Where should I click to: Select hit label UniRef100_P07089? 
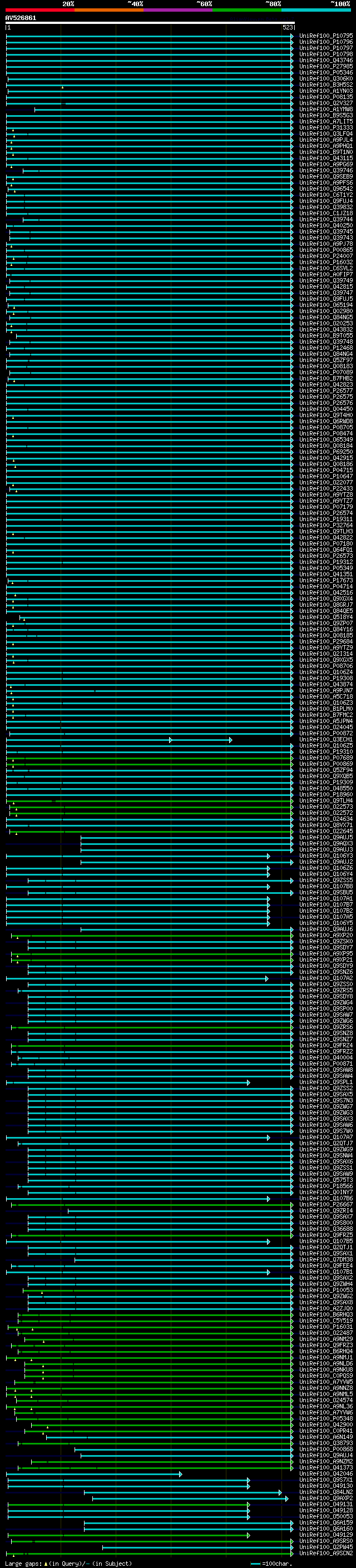click(x=326, y=373)
